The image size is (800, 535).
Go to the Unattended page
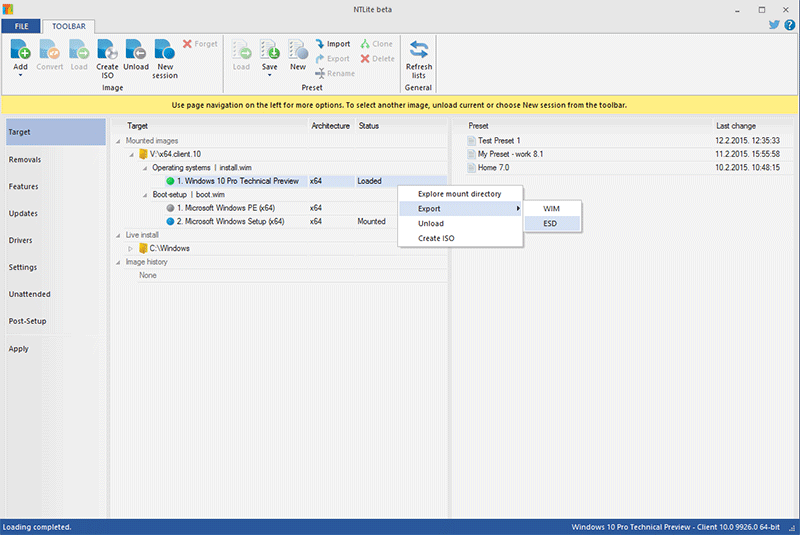coord(29,294)
